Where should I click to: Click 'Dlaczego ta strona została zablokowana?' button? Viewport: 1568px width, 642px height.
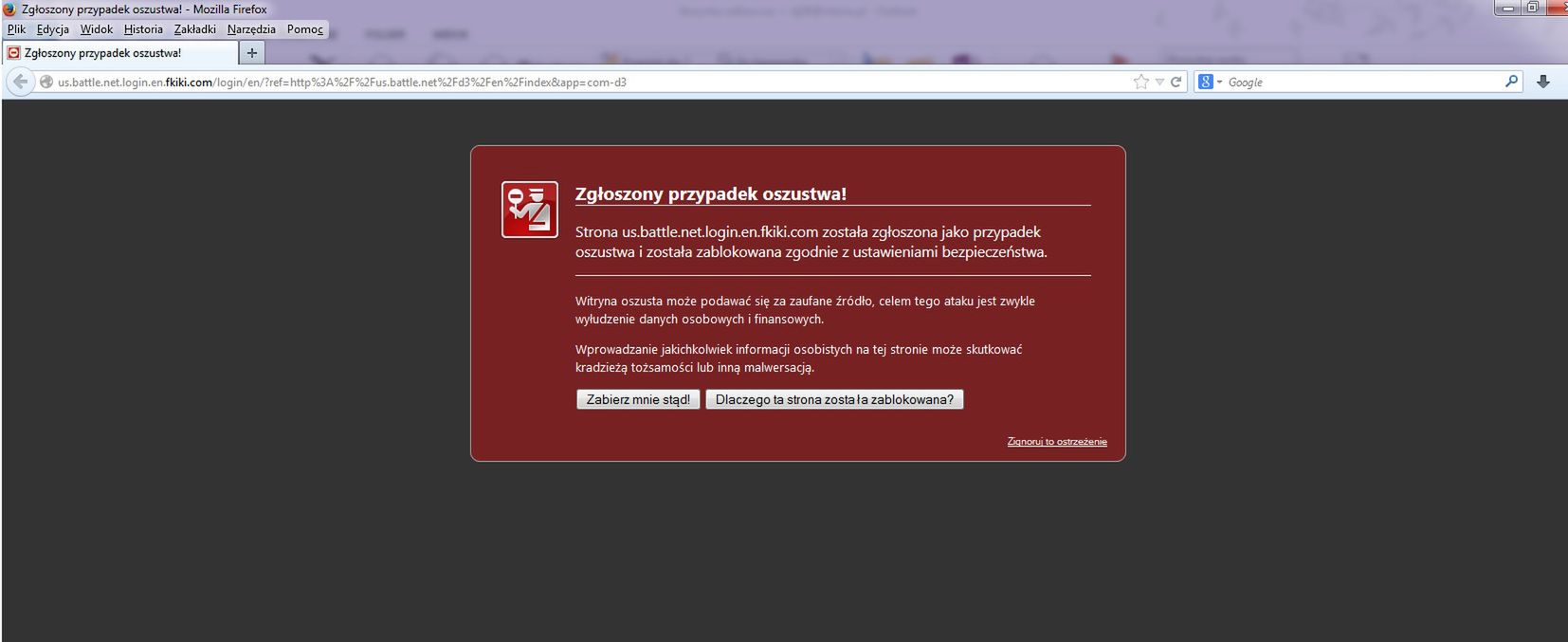coord(834,399)
